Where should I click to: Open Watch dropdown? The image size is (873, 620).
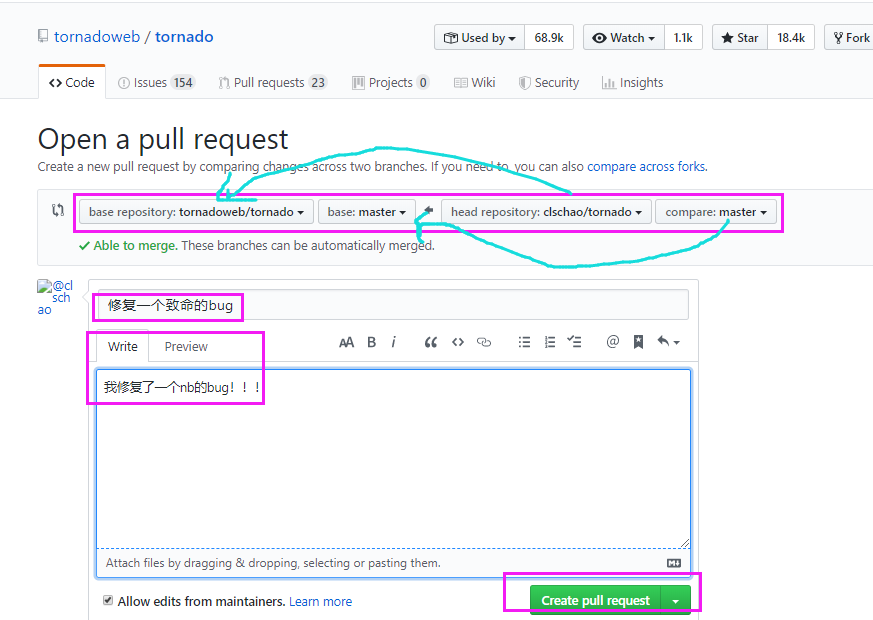tap(624, 38)
